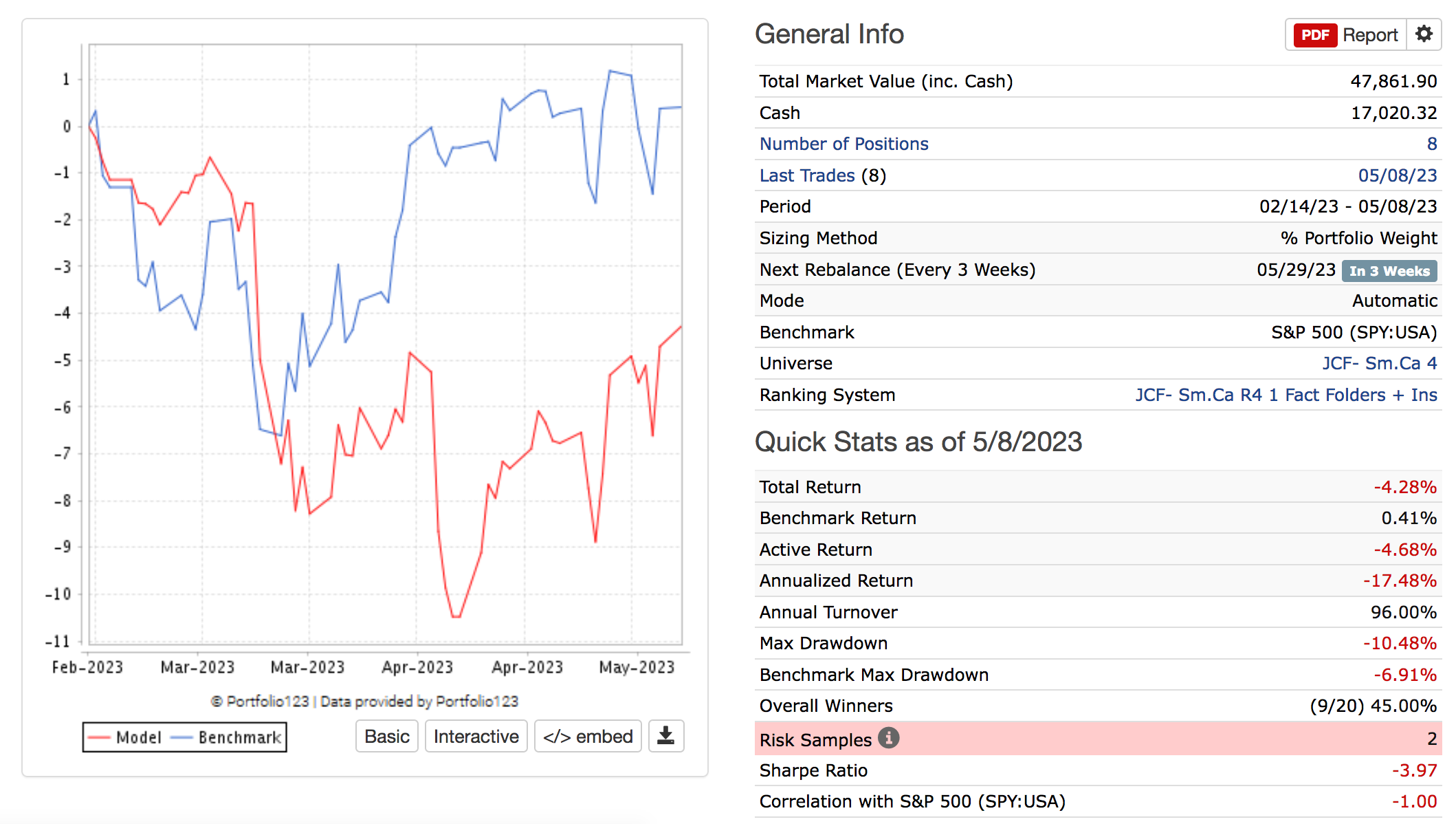This screenshot has width=1456, height=824.
Task: Open the settings gear icon
Action: tap(1424, 34)
